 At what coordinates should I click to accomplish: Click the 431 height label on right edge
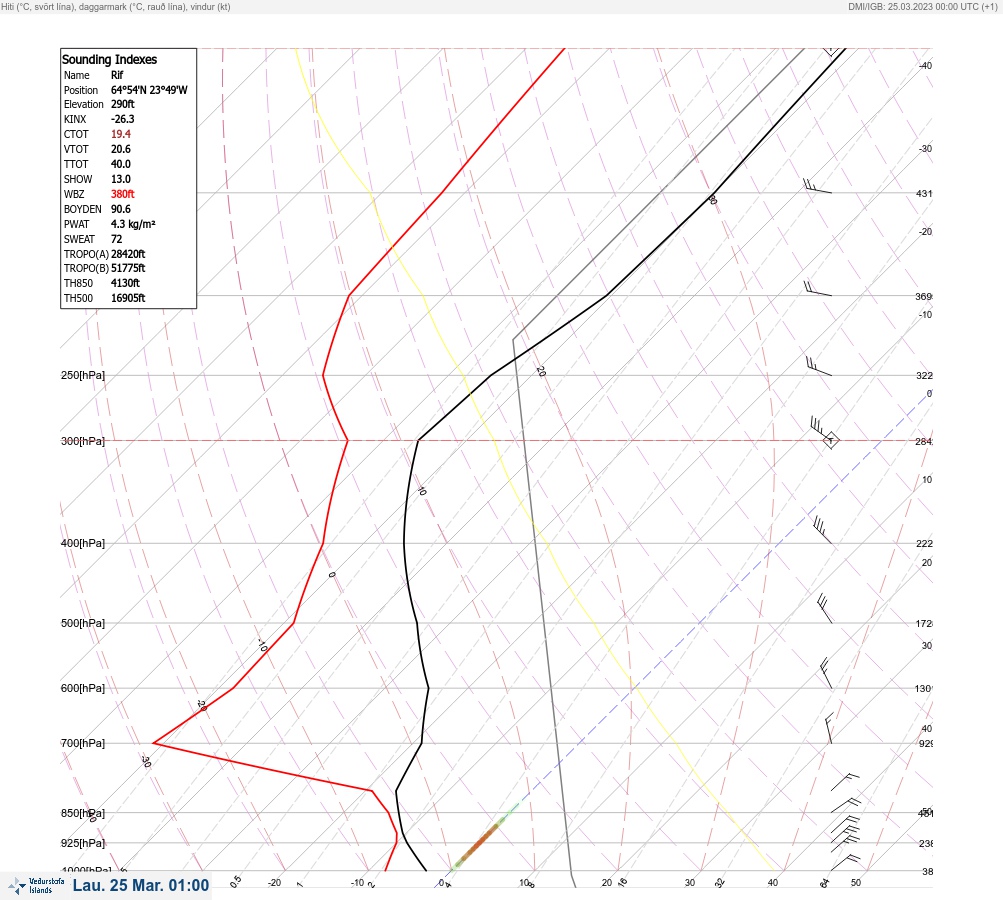[924, 193]
